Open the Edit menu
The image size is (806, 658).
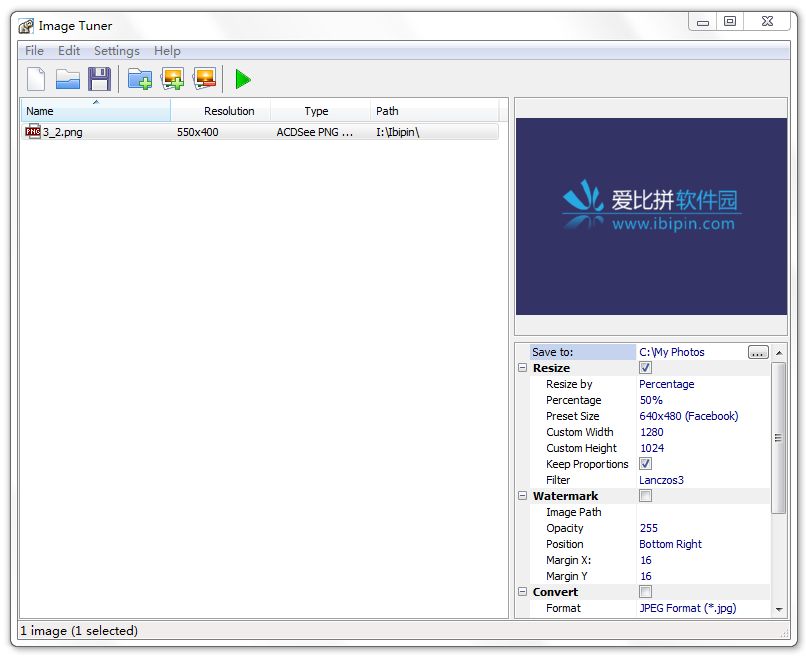coord(69,50)
